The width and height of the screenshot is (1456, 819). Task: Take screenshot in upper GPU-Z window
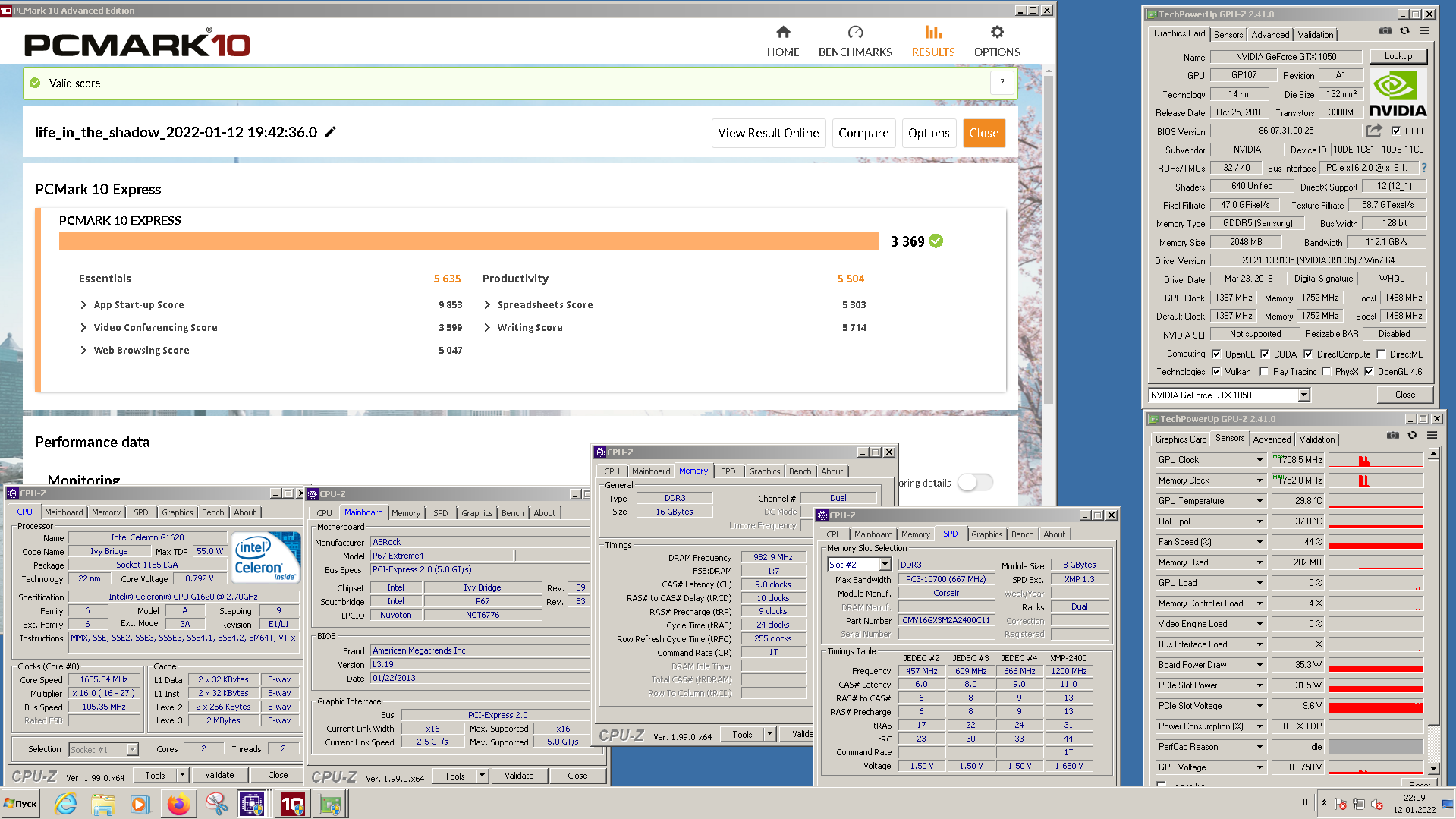(x=1385, y=31)
